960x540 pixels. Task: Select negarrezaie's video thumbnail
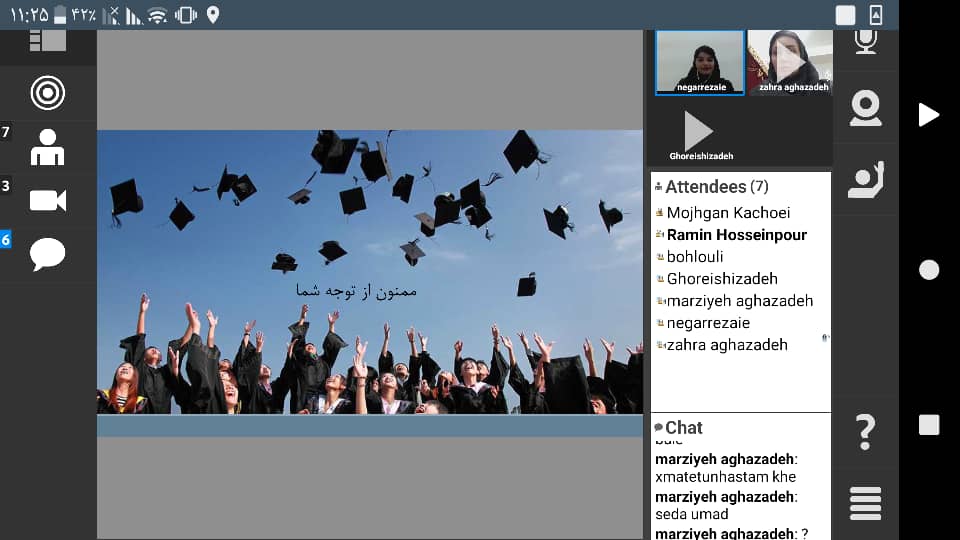(x=699, y=62)
